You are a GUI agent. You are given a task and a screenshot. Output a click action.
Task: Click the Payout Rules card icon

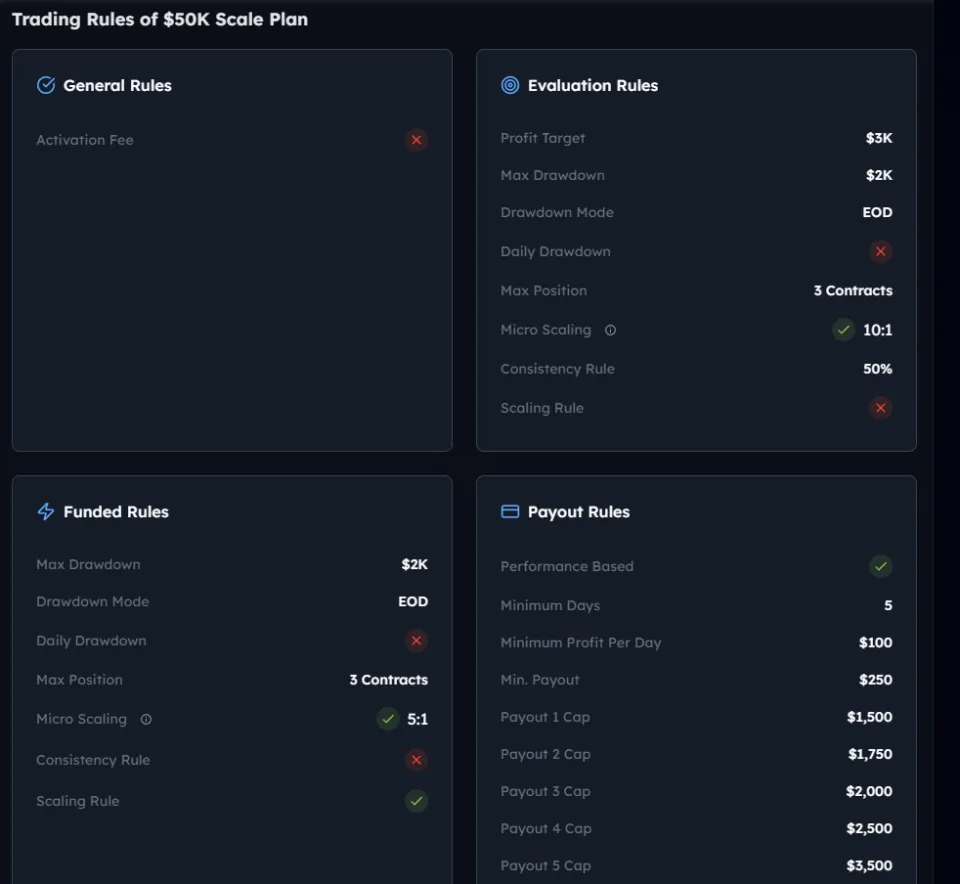[510, 512]
